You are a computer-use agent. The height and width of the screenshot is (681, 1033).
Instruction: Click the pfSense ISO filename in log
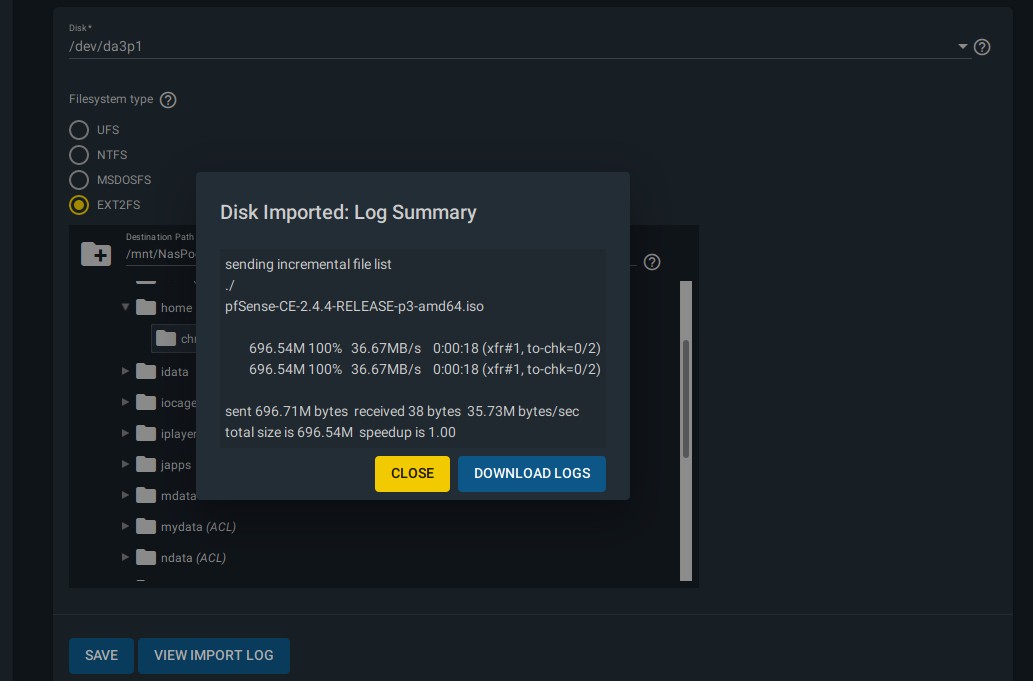click(354, 306)
